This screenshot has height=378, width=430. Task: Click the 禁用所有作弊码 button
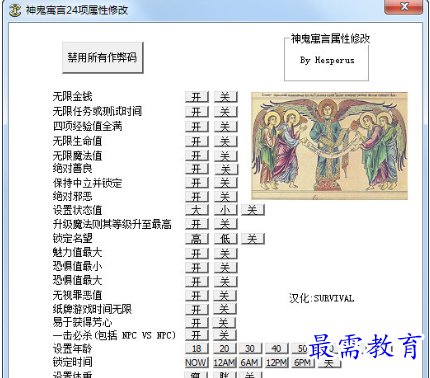point(102,57)
